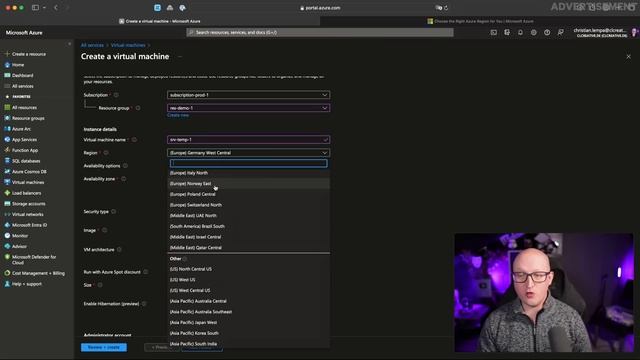Click the Azure search resources bar
The width and height of the screenshot is (640, 360).
click(x=320, y=32)
